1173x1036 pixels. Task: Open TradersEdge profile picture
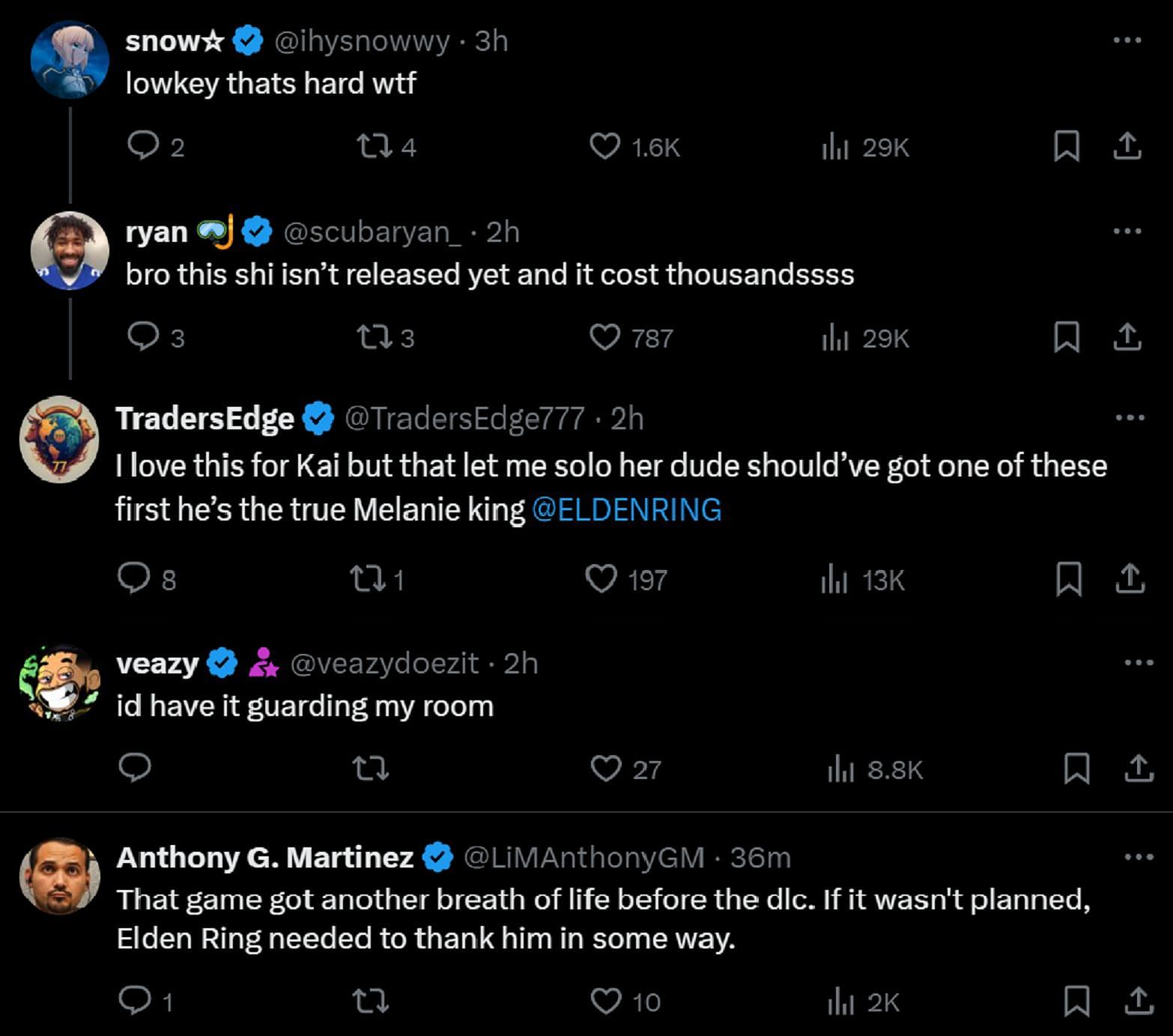59,439
